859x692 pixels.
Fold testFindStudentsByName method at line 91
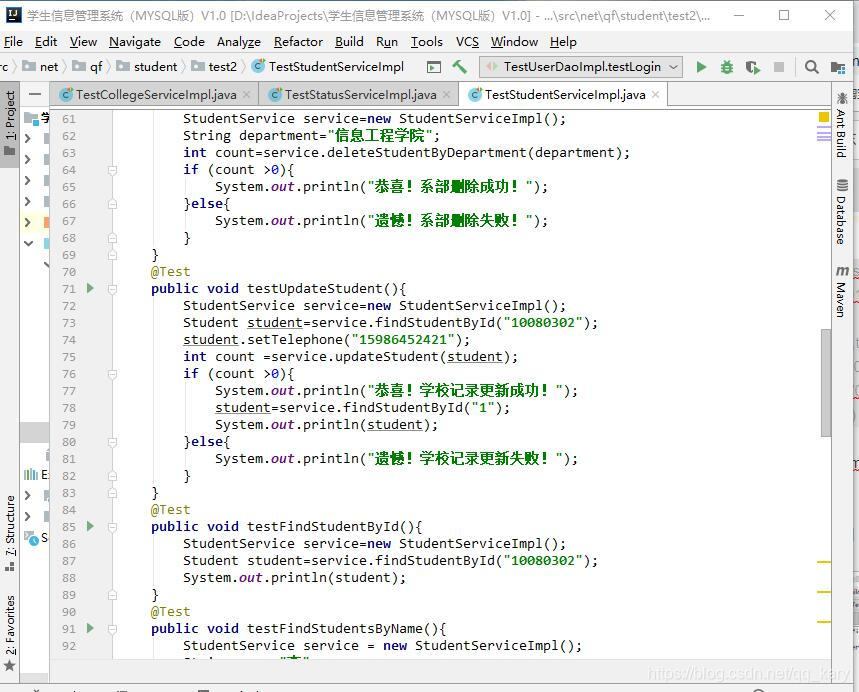(x=112, y=629)
